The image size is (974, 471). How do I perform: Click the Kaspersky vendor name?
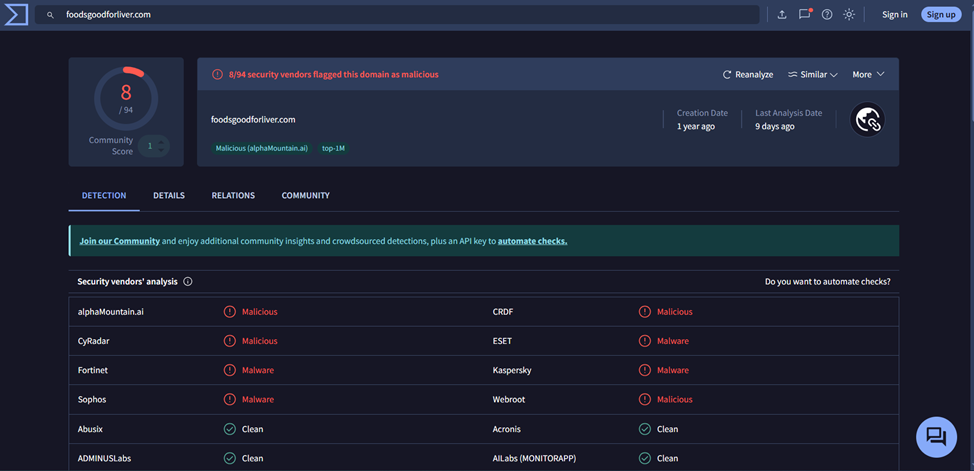click(512, 370)
